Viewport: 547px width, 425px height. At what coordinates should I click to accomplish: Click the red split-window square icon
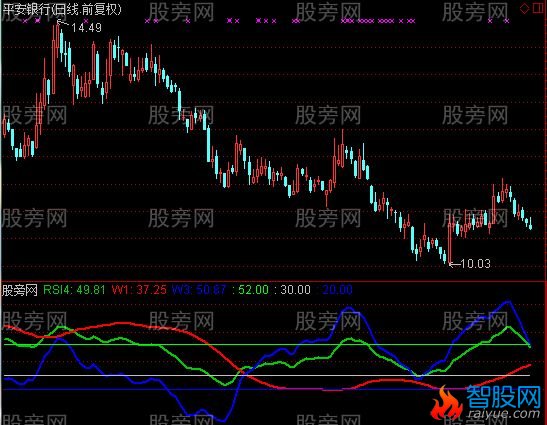(x=539, y=8)
